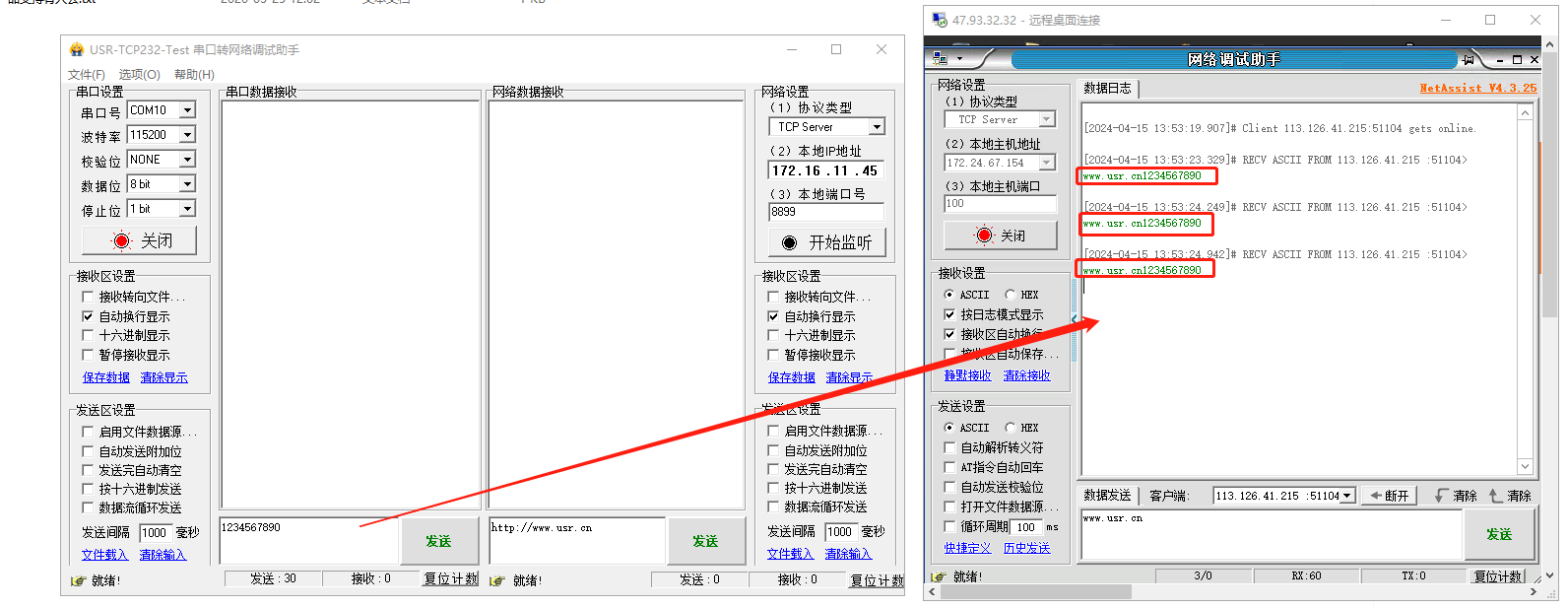The height and width of the screenshot is (608, 1568).
Task: Select HEX radio in NetAssist 接收设置
Action: pyautogui.click(x=1011, y=295)
